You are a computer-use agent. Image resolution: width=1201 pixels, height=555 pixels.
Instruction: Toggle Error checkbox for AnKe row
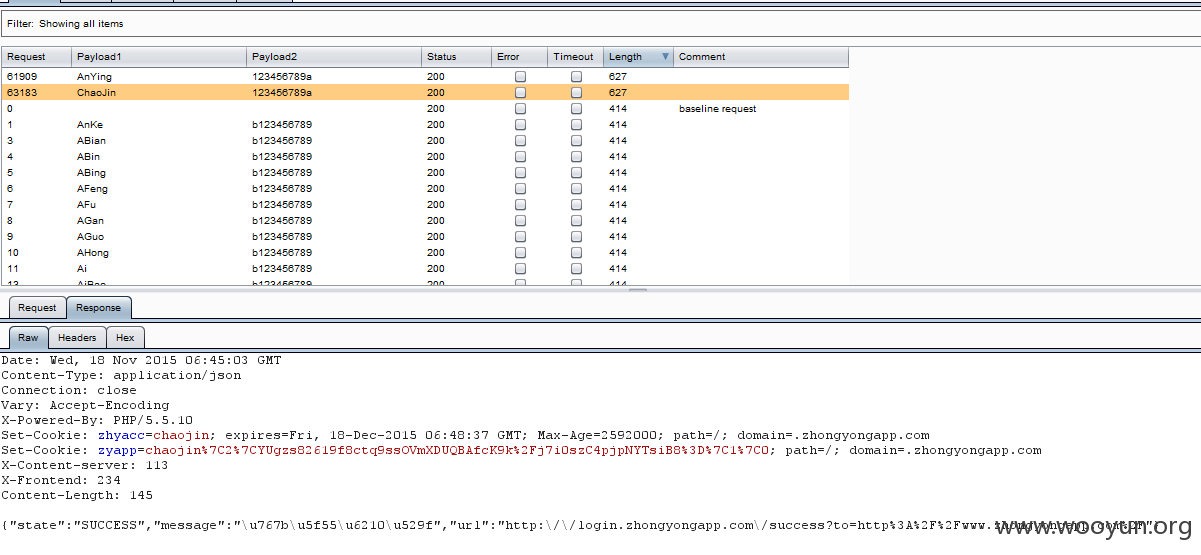coord(520,125)
